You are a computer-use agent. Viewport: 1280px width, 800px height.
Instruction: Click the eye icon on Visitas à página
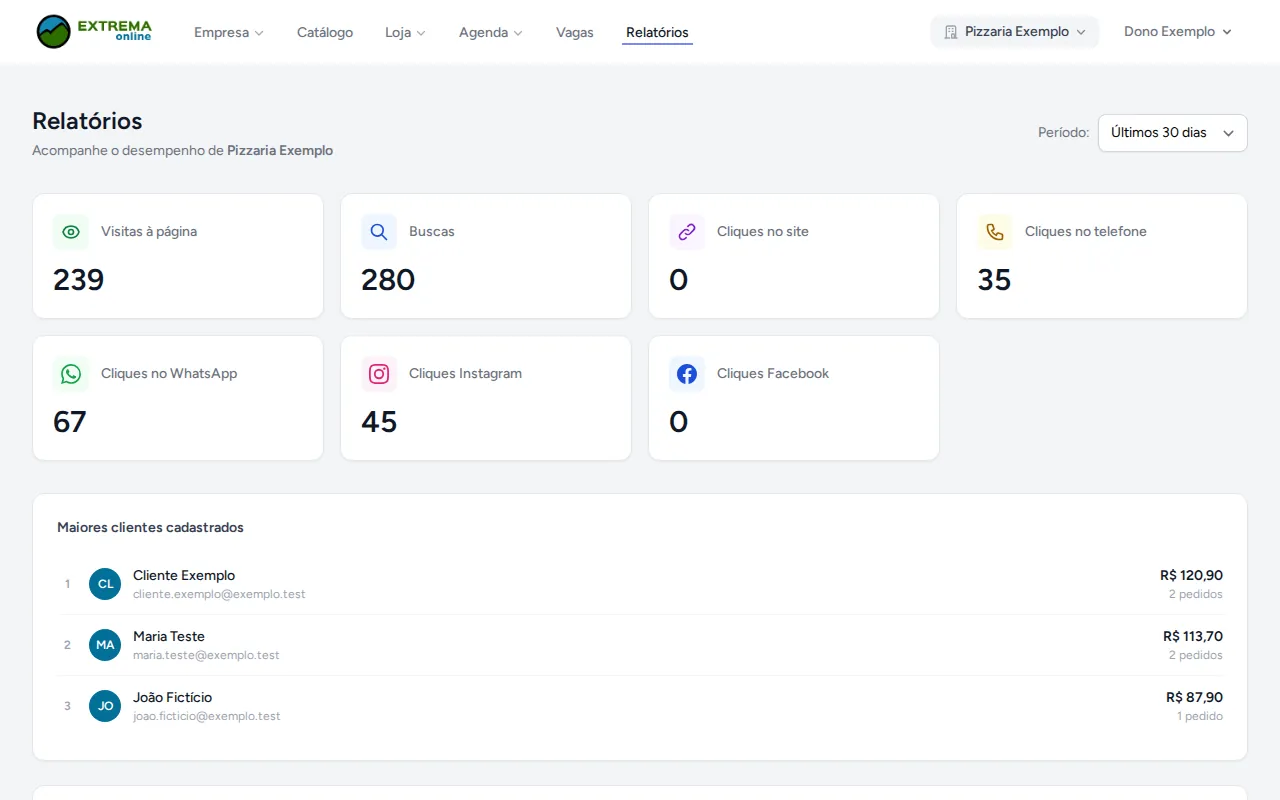point(71,232)
